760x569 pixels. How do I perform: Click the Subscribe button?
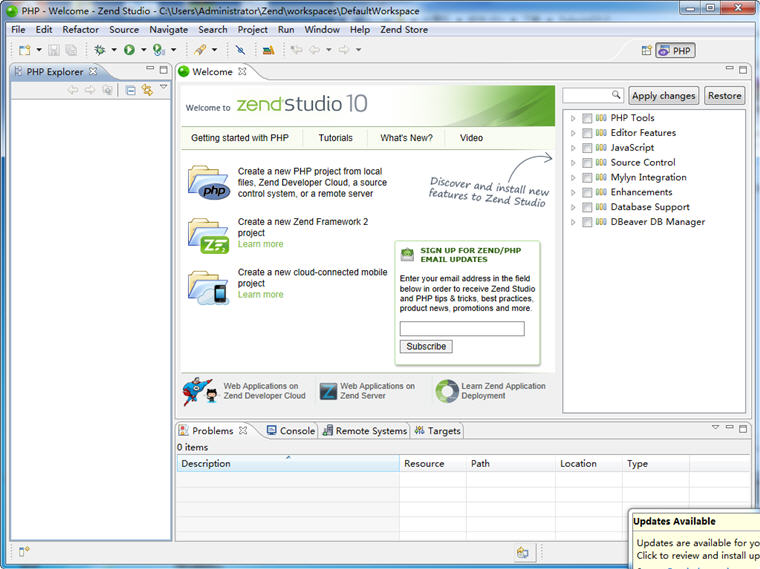coord(426,347)
